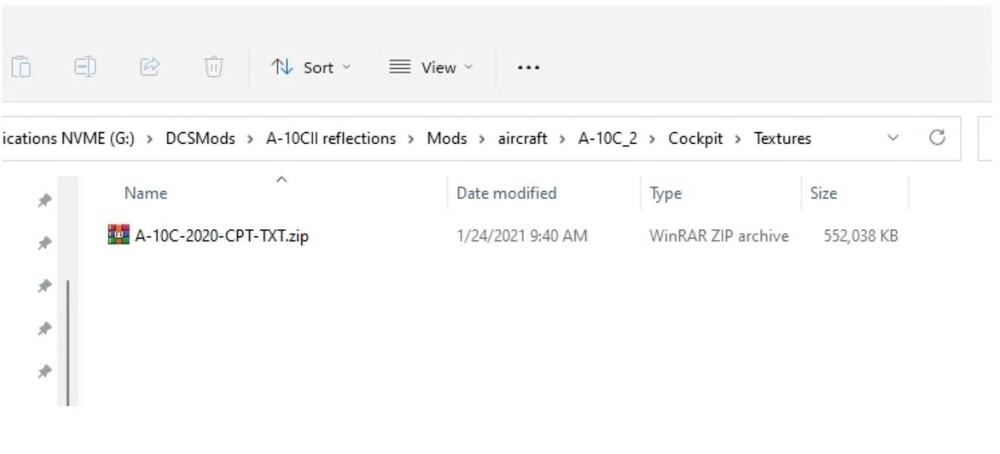The image size is (1000, 454).
Task: Select the A-10C-2020-CPT-TXT.zip file
Action: click(x=221, y=236)
